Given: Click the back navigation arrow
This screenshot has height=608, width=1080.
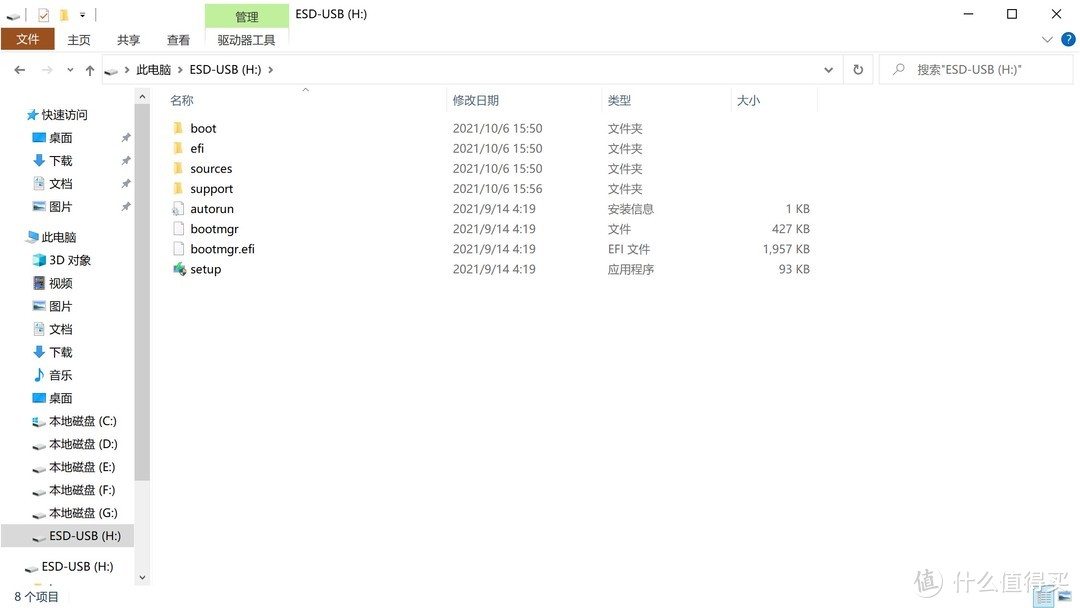Looking at the screenshot, I should click(x=19, y=69).
